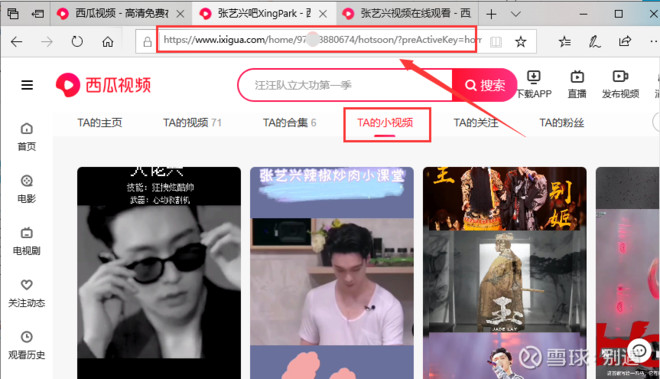Add page to favorites with star icon
660x379 pixels.
[x=521, y=41]
